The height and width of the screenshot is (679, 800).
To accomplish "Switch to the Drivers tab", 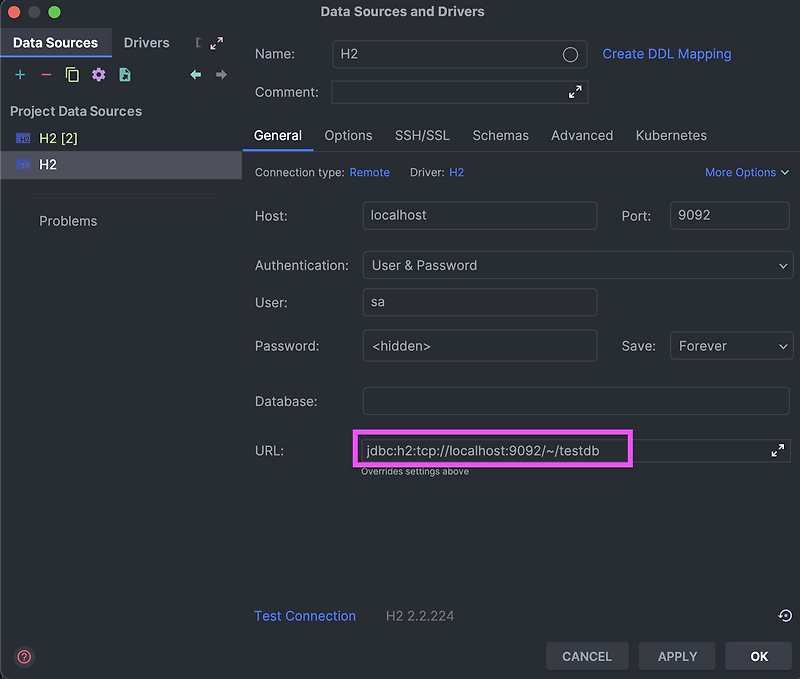I will pyautogui.click(x=146, y=43).
